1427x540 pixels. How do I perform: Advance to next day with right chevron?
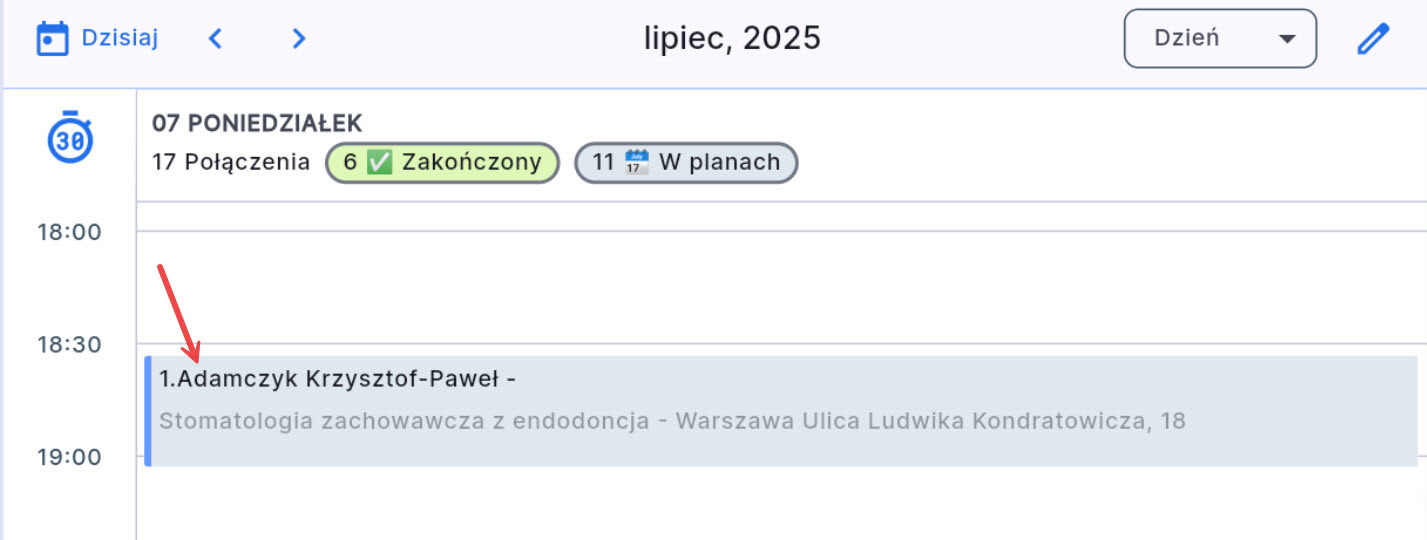[x=298, y=39]
